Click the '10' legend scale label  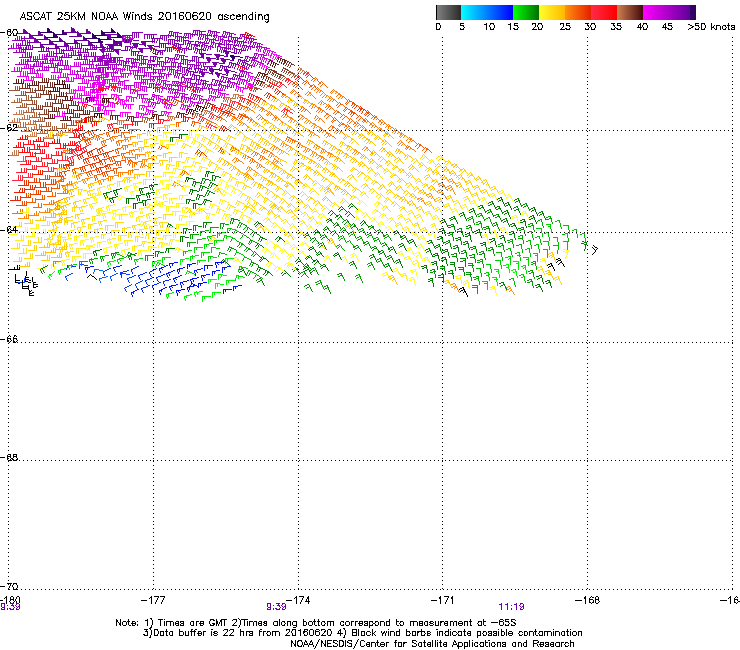pos(489,27)
